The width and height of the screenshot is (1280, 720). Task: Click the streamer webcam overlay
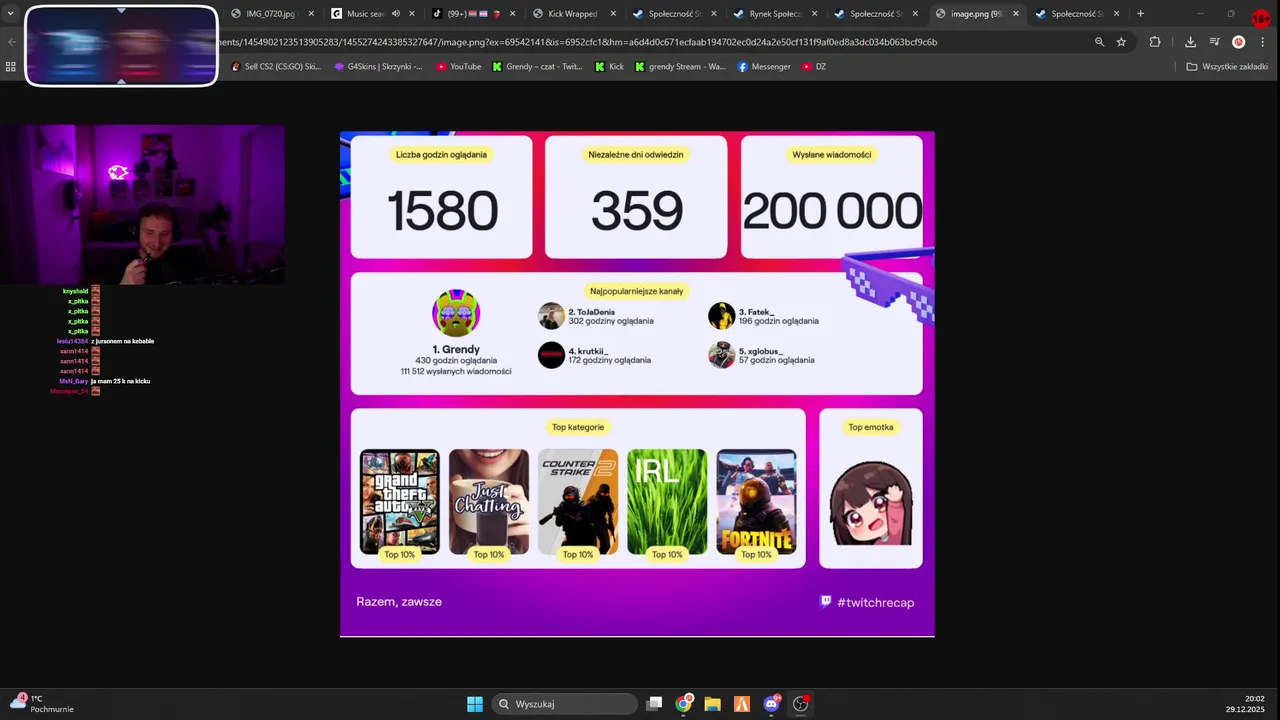coord(142,204)
